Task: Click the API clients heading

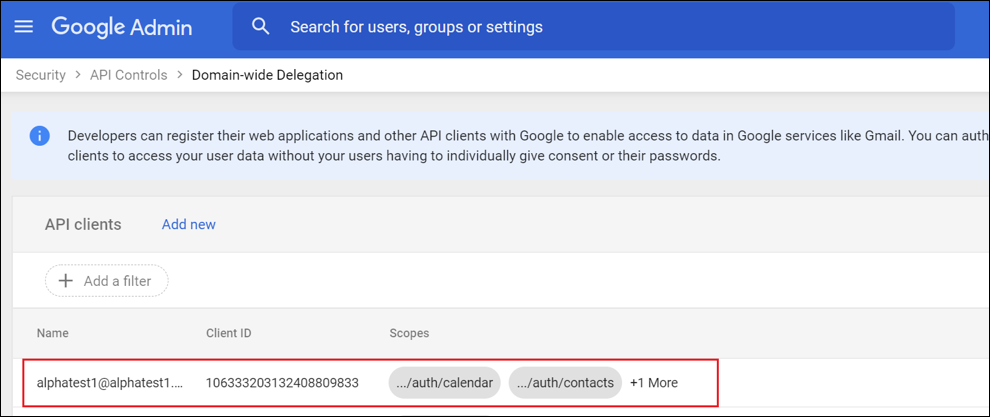Action: click(x=83, y=225)
